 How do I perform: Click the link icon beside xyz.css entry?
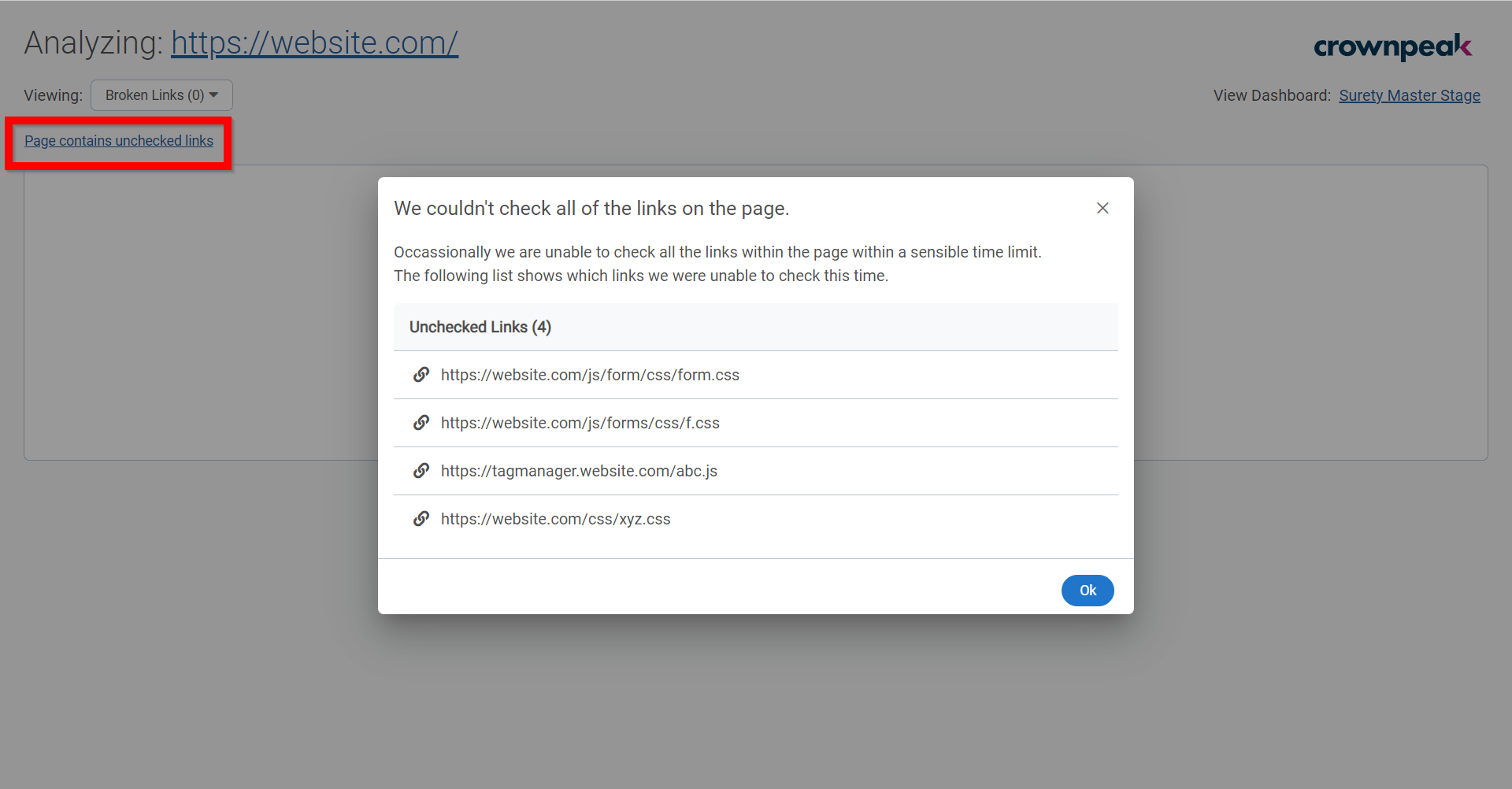coord(422,518)
